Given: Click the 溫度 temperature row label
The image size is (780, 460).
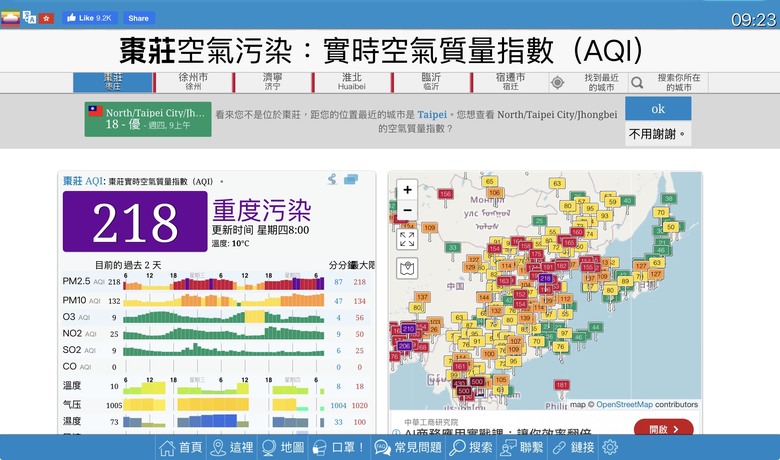Looking at the screenshot, I should coord(72,385).
